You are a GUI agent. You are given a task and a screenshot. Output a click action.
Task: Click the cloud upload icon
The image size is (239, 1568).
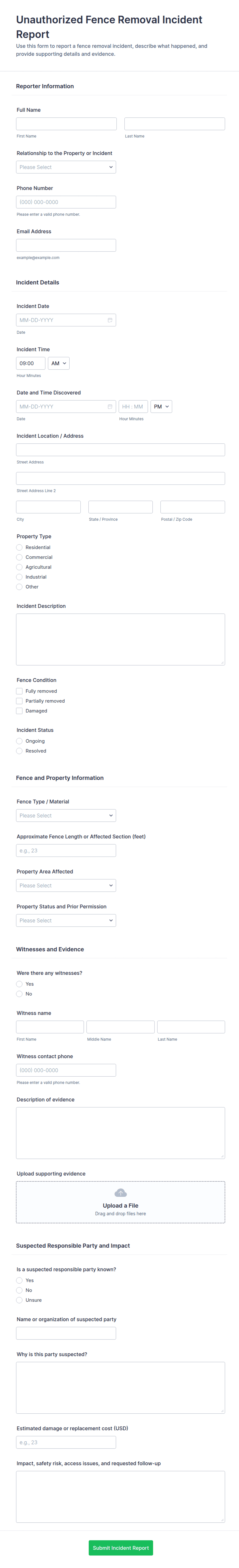pyautogui.click(x=121, y=1193)
